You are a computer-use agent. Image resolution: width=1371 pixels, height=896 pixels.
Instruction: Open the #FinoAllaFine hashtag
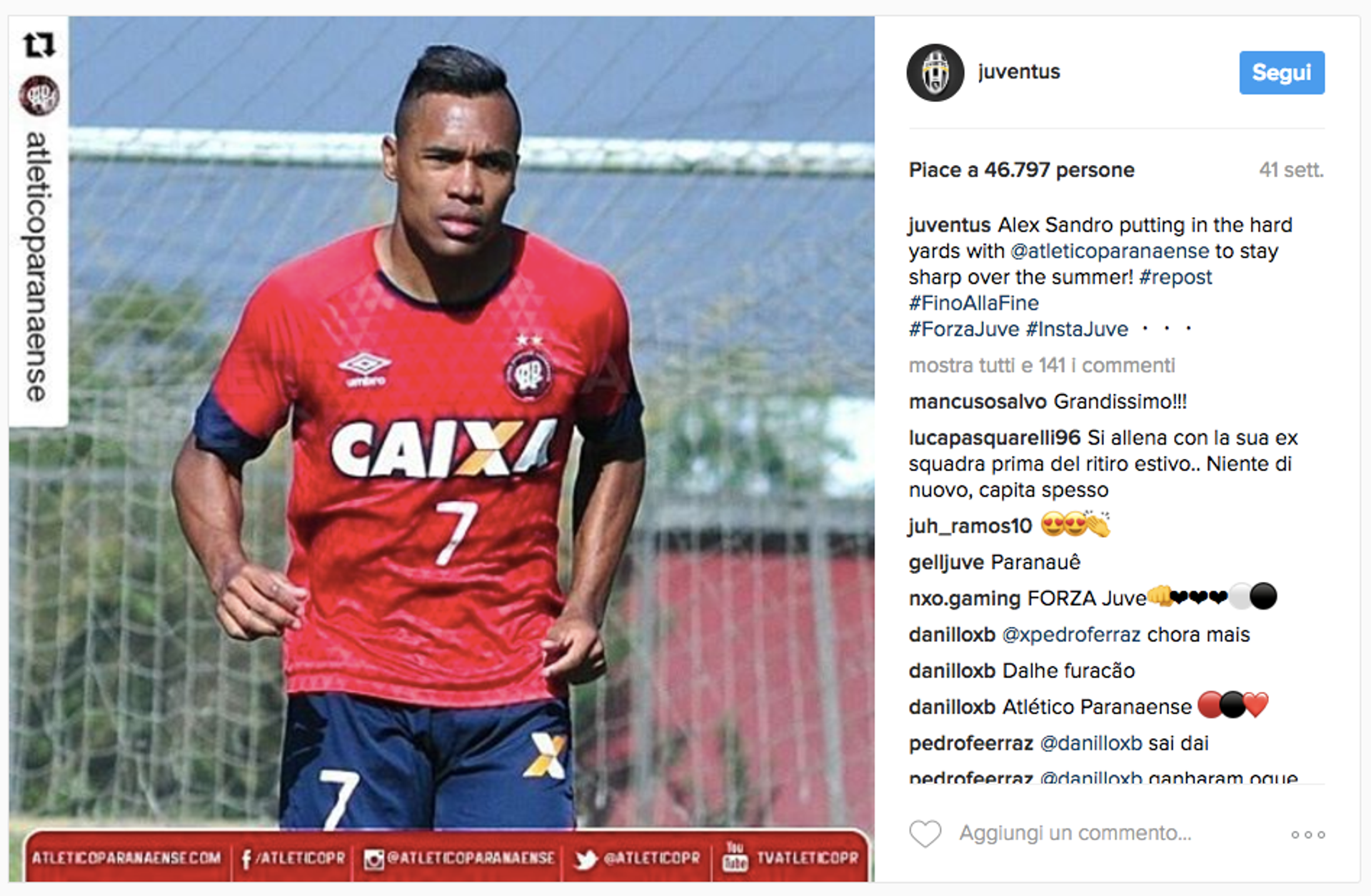tap(974, 303)
